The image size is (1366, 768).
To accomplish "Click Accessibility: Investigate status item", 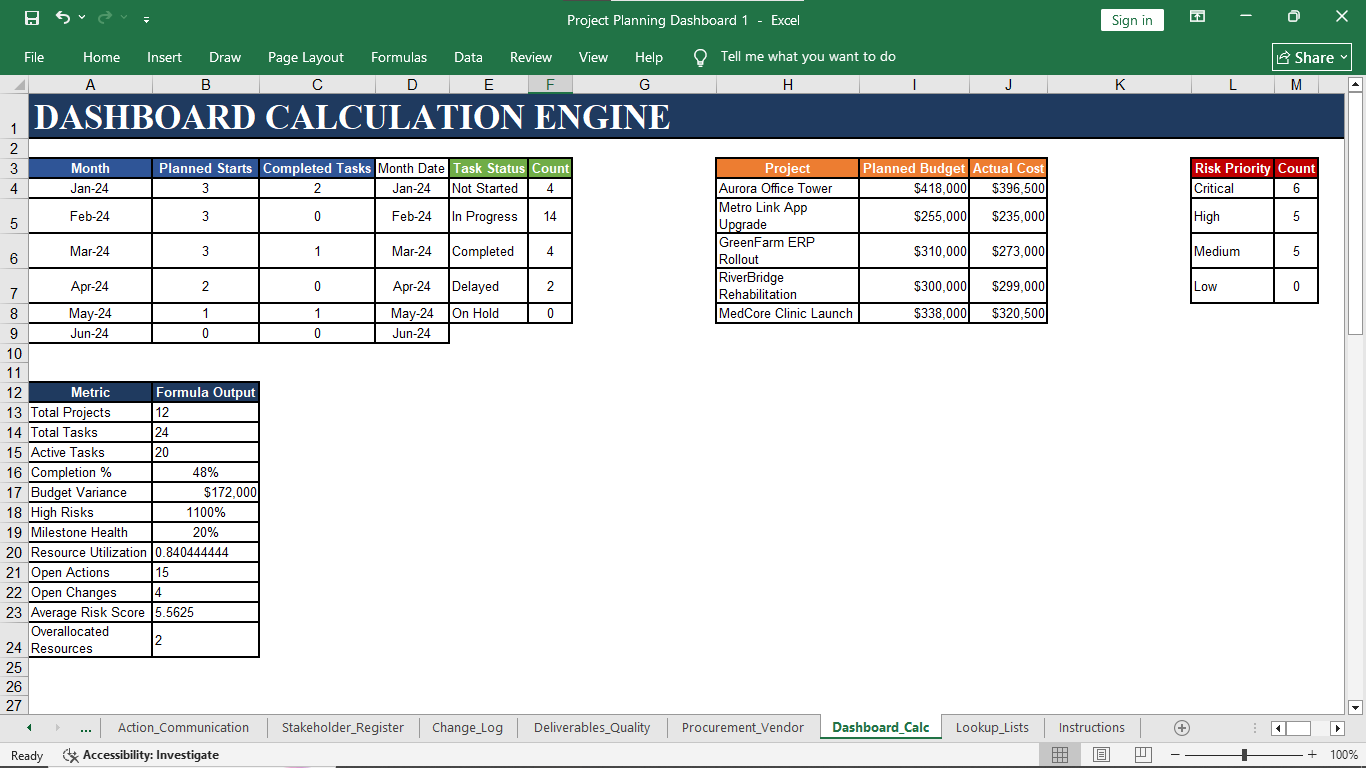I will (140, 755).
